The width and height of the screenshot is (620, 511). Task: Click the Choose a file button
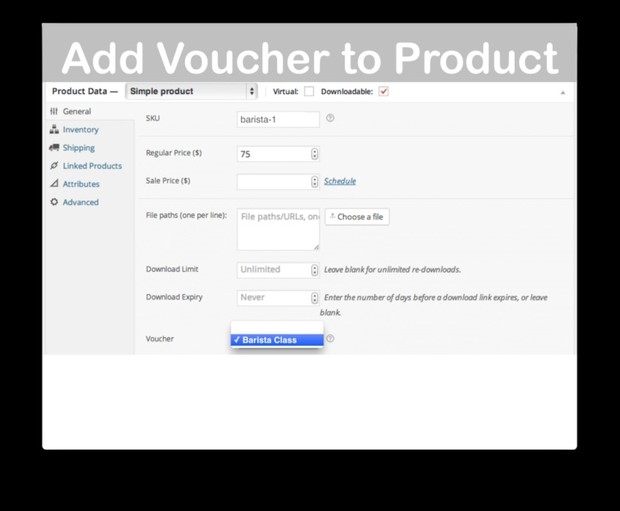click(x=357, y=217)
